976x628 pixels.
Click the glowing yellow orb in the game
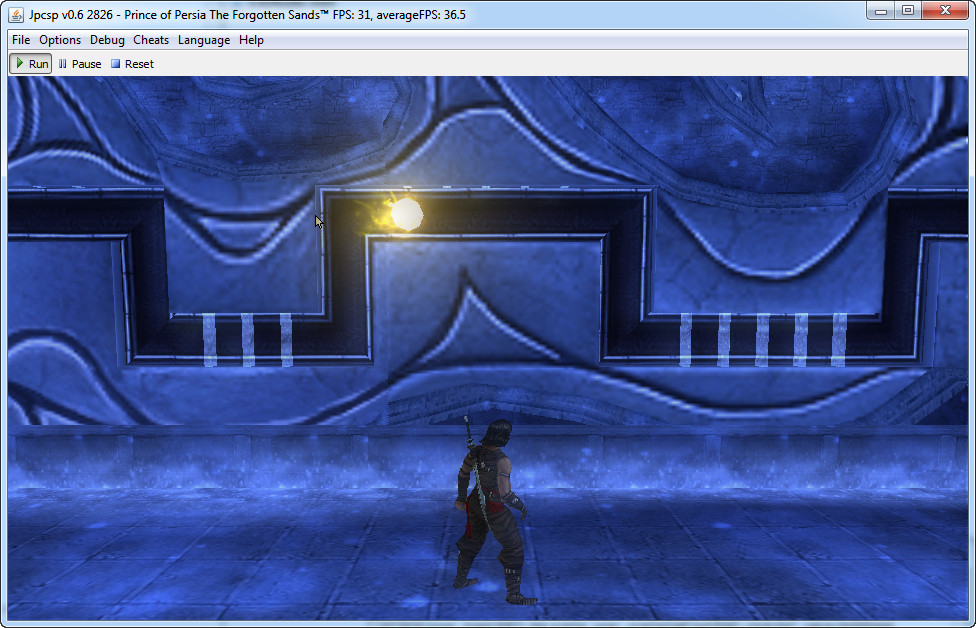406,213
